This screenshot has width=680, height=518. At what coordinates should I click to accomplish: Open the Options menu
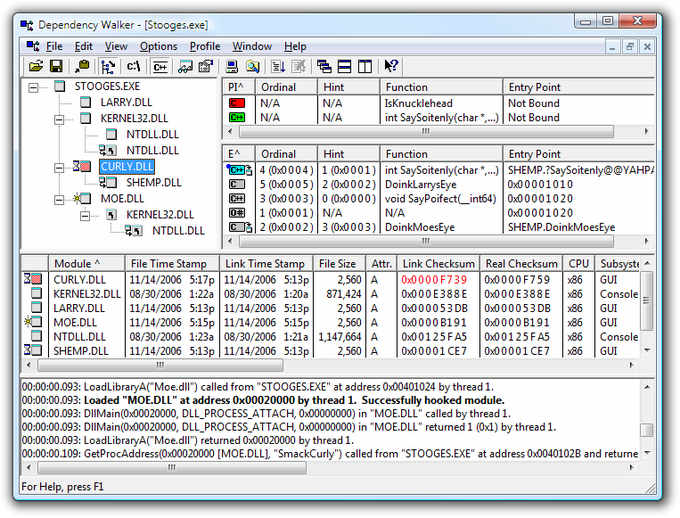pos(158,46)
